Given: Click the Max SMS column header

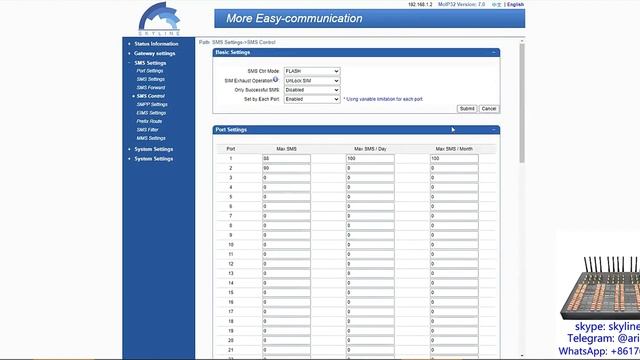Looking at the screenshot, I should 286,149.
